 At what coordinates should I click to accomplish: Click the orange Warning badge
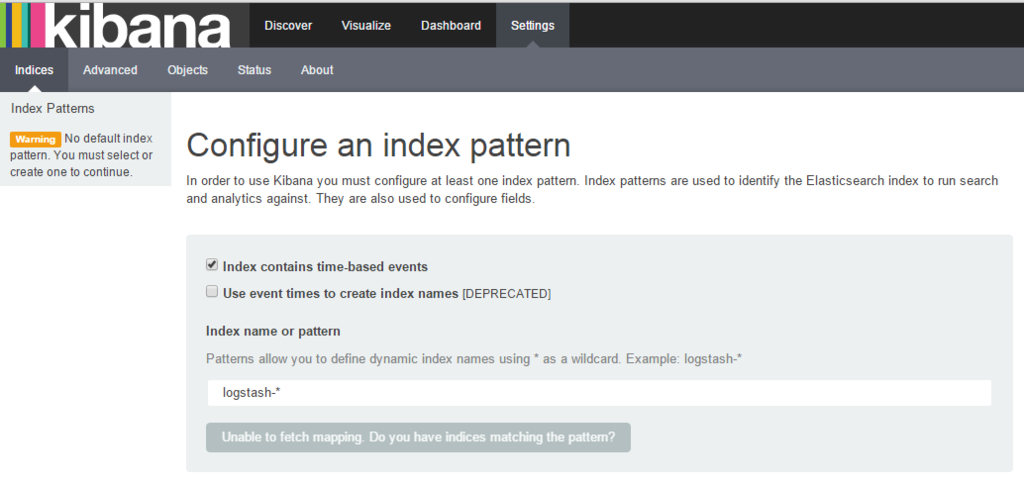35,139
